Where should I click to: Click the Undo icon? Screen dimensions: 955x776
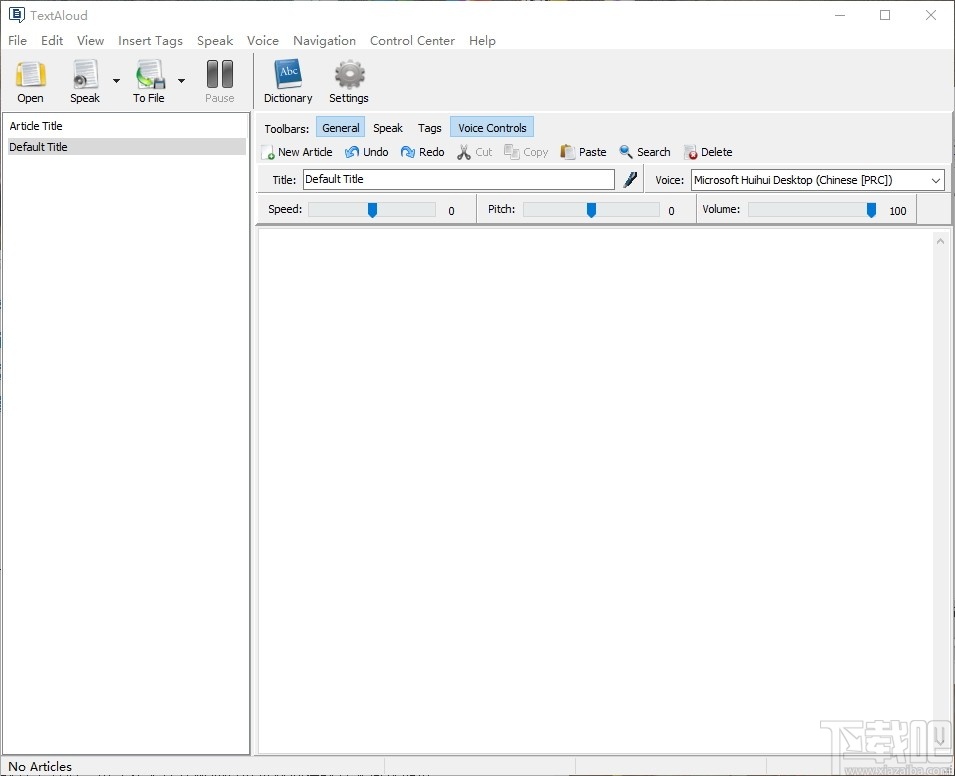pos(366,151)
